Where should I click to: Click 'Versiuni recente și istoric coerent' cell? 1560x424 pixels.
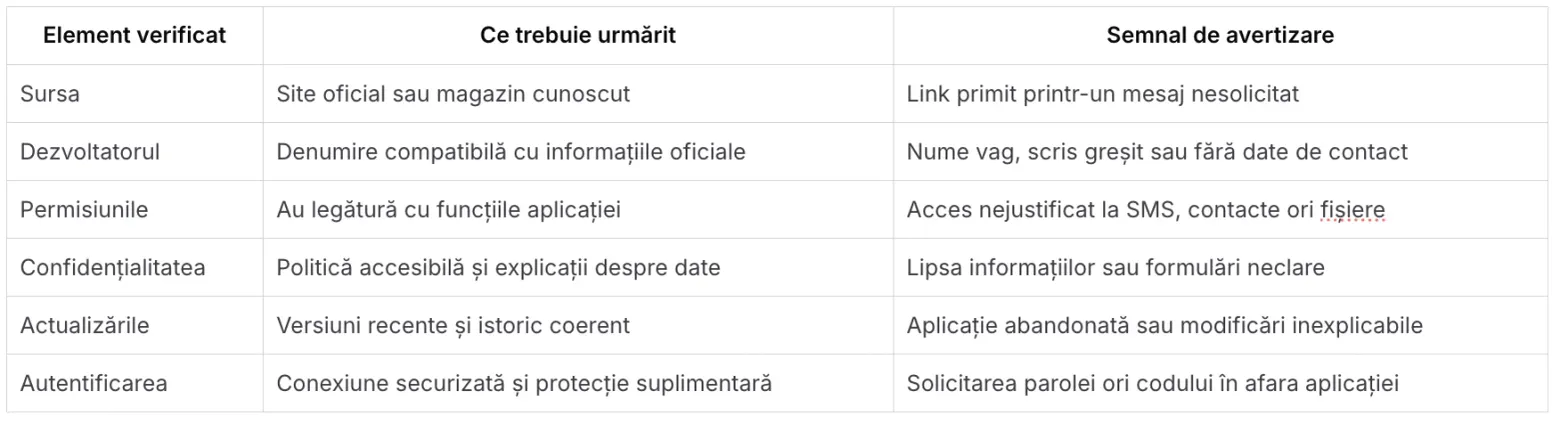click(578, 326)
